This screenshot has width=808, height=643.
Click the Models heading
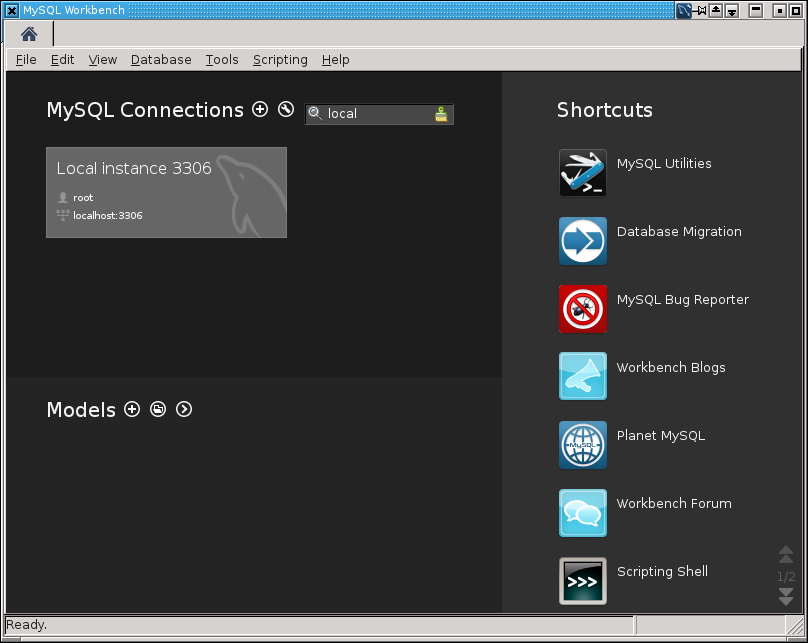[81, 410]
